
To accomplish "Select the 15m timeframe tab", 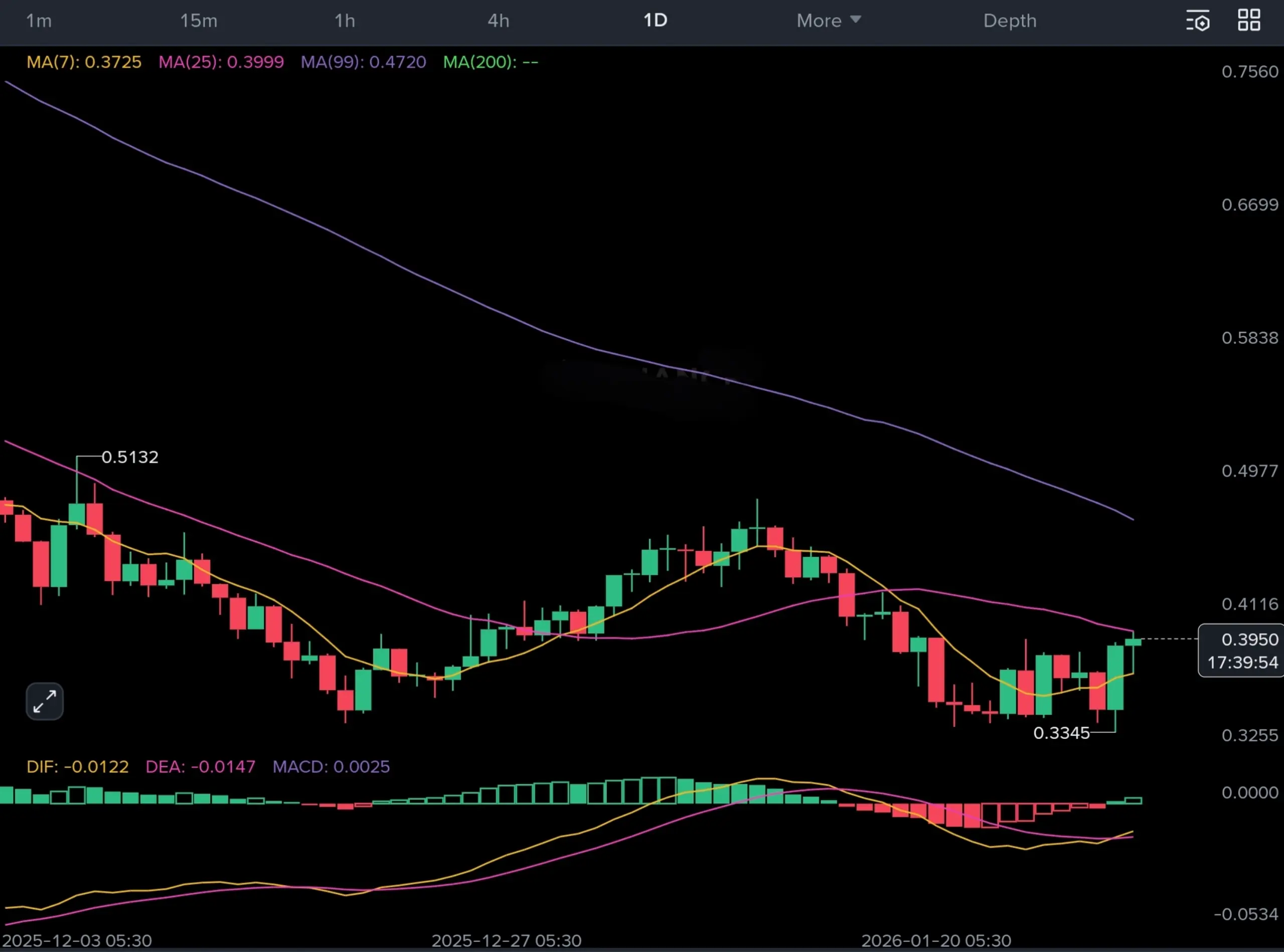I will pos(198,21).
